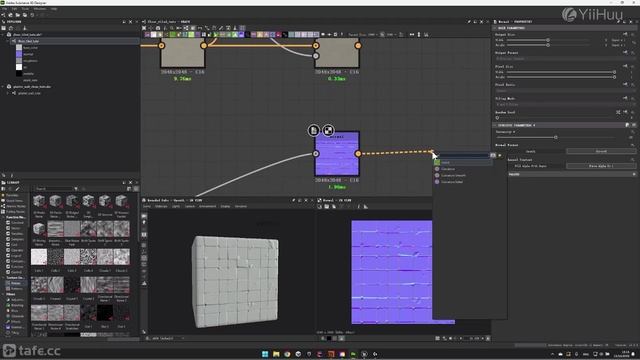640x360 pixels.
Task: Open the Edit menu
Action: coord(15,9)
